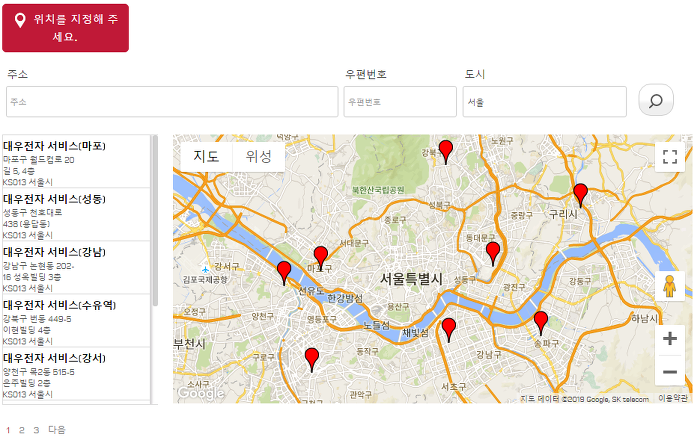Switch map to 위성 satellite view
The image size is (700, 443).
pos(258,156)
